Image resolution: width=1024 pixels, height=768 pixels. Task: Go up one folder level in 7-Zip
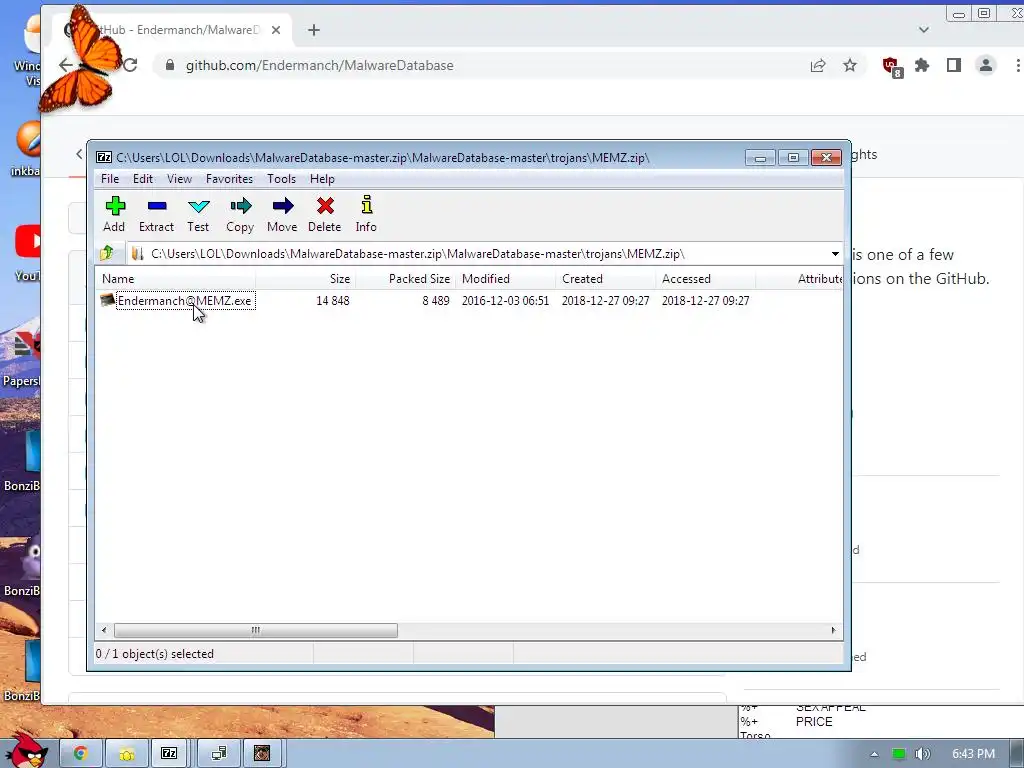click(108, 253)
